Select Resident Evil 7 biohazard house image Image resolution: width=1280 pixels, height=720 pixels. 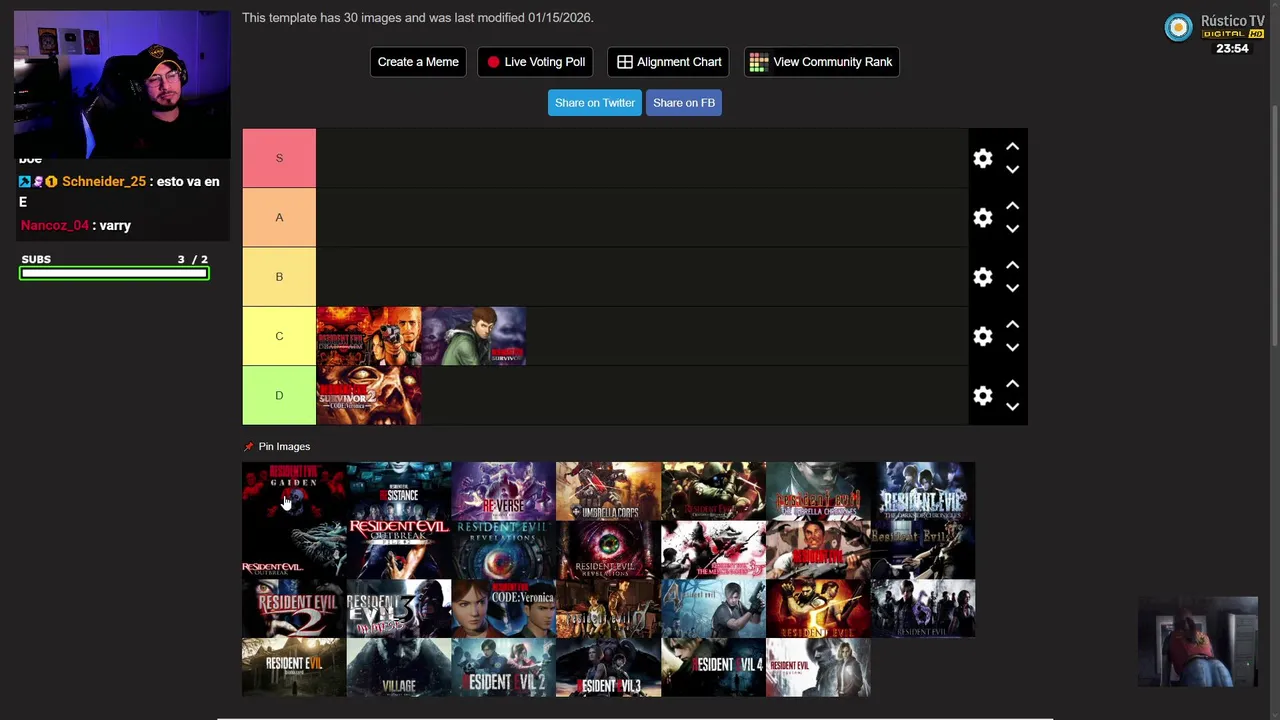click(x=294, y=668)
